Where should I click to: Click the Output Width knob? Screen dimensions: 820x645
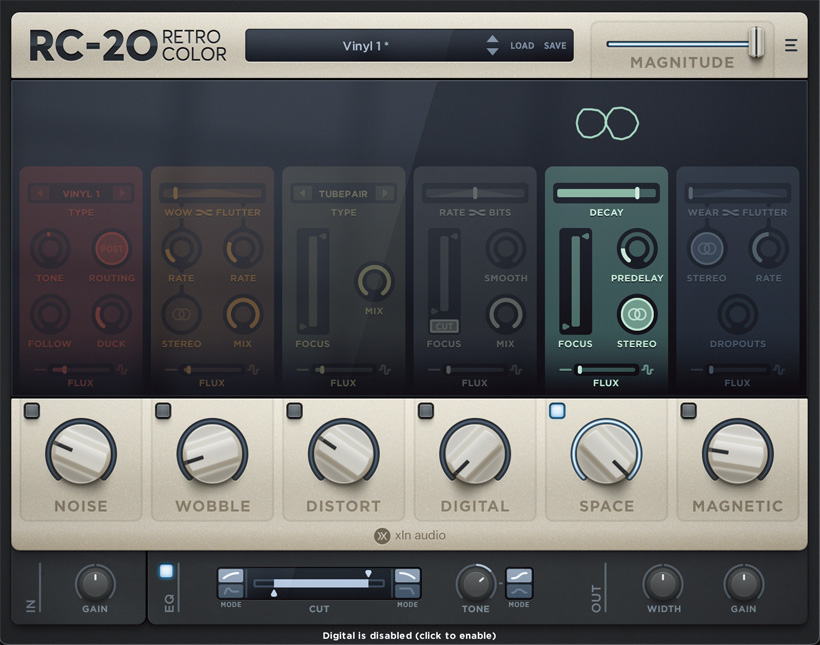(x=663, y=583)
